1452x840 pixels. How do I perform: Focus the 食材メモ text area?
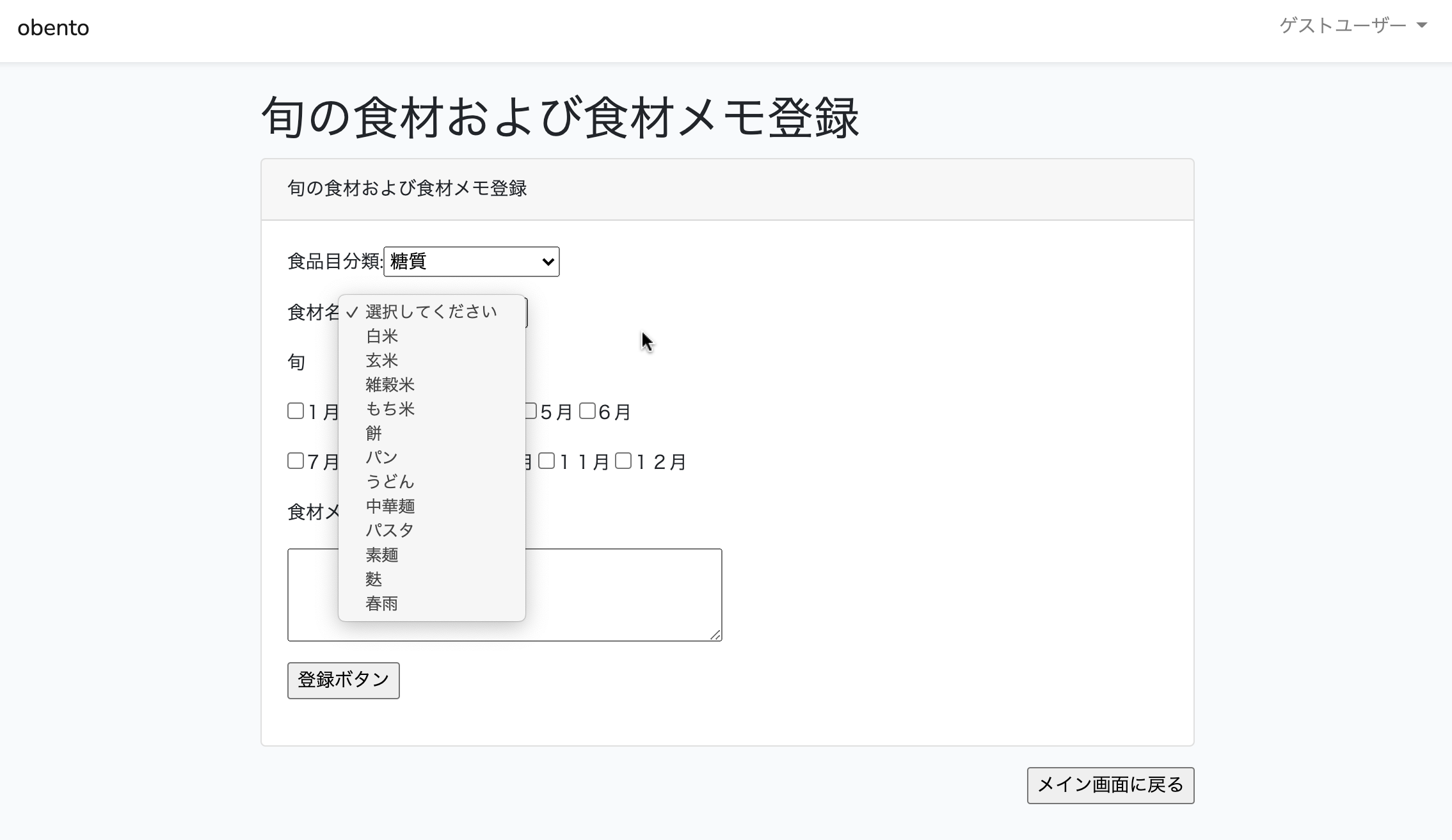click(x=624, y=595)
